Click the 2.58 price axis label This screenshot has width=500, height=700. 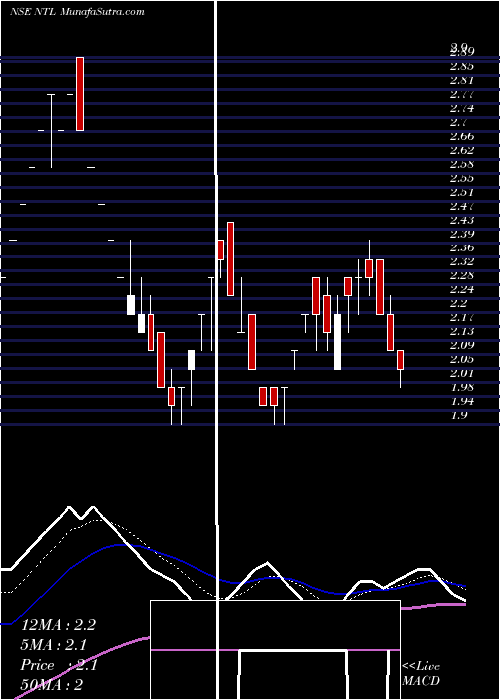[462, 164]
